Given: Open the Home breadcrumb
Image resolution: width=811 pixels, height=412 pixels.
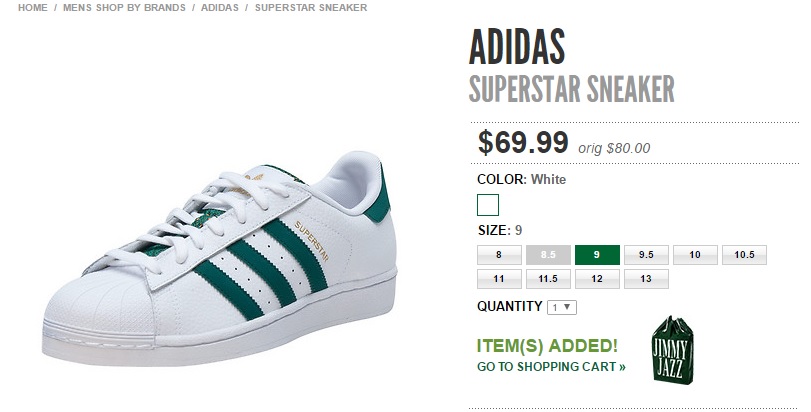Looking at the screenshot, I should pyautogui.click(x=32, y=7).
